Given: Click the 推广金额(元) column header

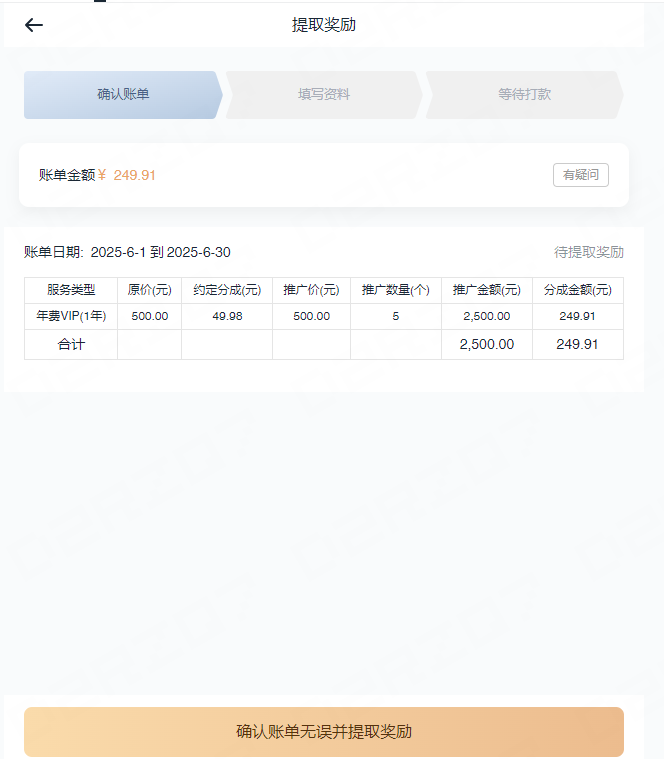Looking at the screenshot, I should (486, 290).
